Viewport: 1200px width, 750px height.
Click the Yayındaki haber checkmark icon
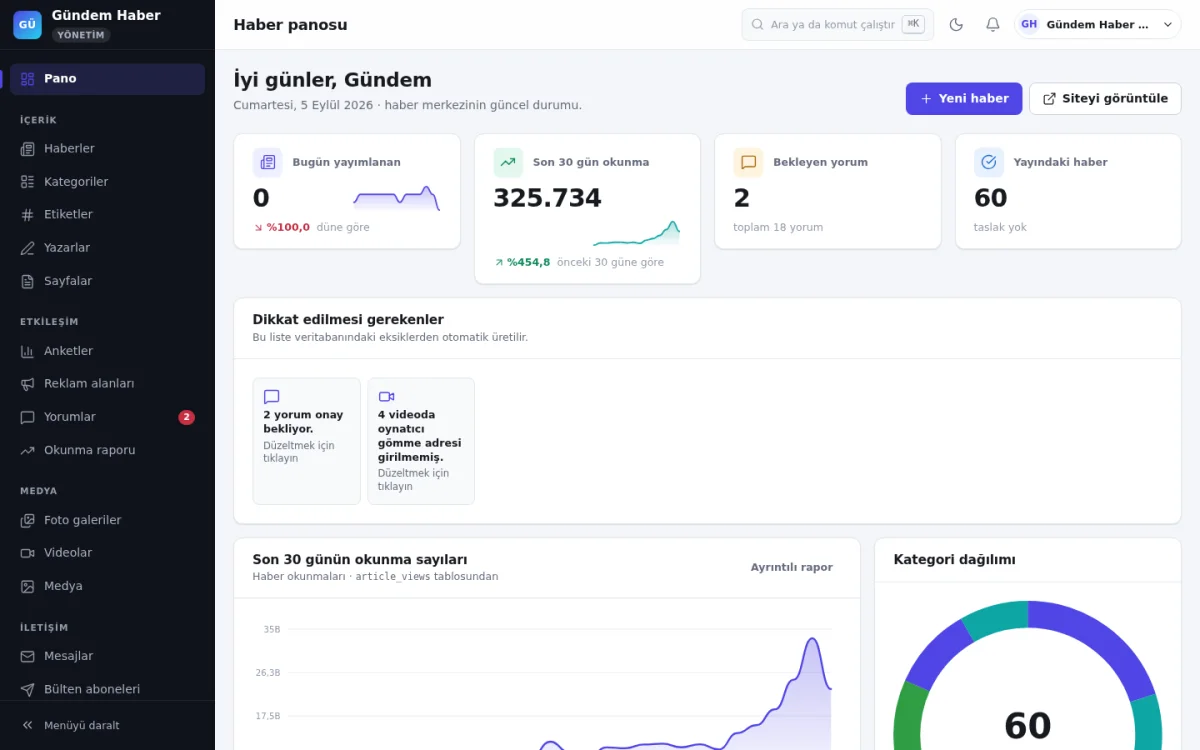point(989,162)
